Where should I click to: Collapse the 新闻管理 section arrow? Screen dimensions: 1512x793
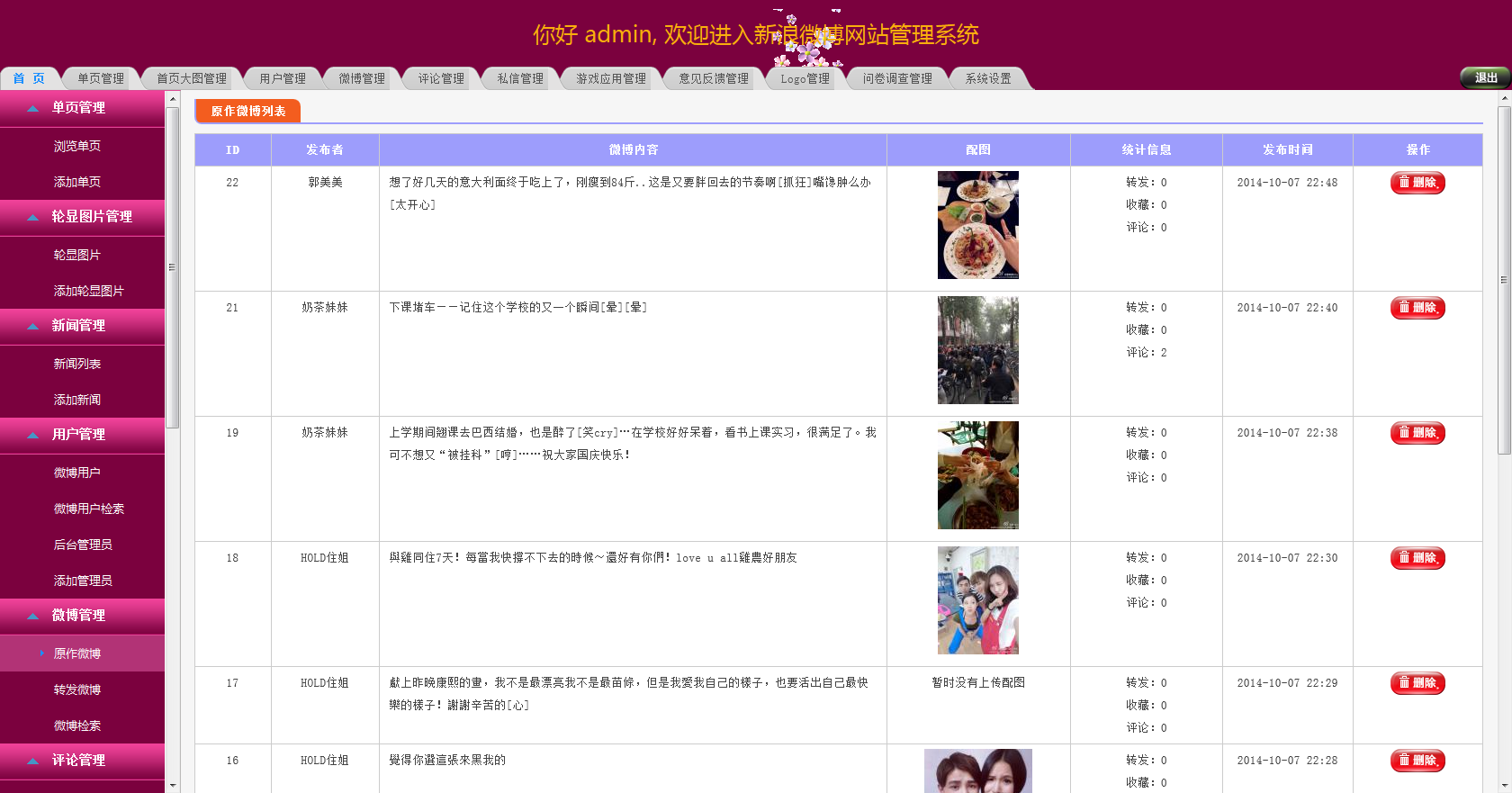33,327
